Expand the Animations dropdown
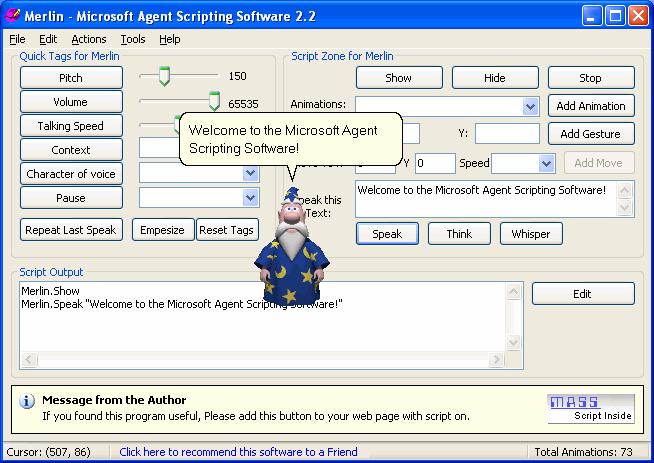The height and width of the screenshot is (463, 654). tap(531, 106)
